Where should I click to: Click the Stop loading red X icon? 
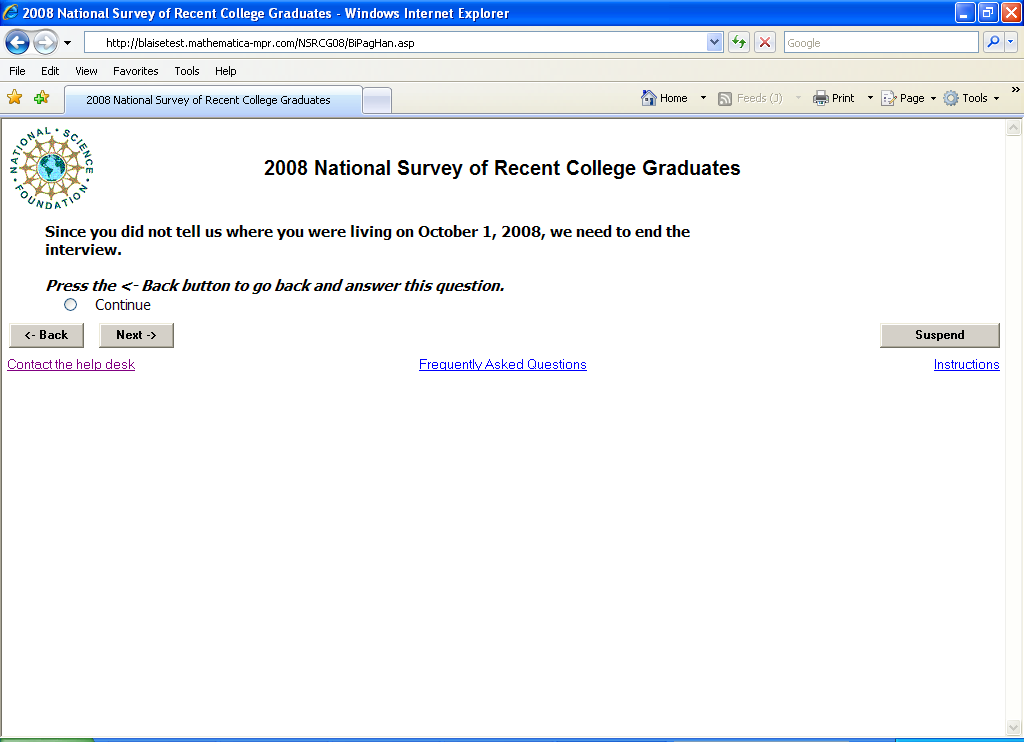(x=765, y=42)
